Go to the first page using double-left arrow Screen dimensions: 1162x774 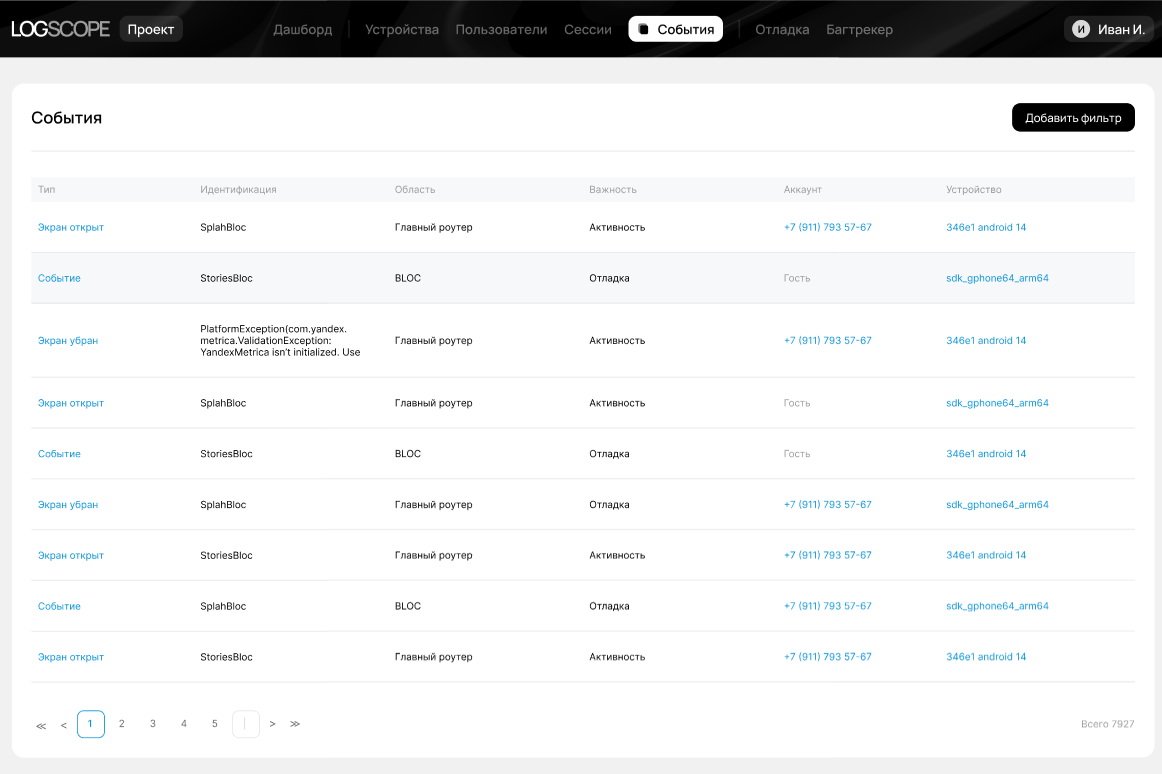[x=41, y=725]
